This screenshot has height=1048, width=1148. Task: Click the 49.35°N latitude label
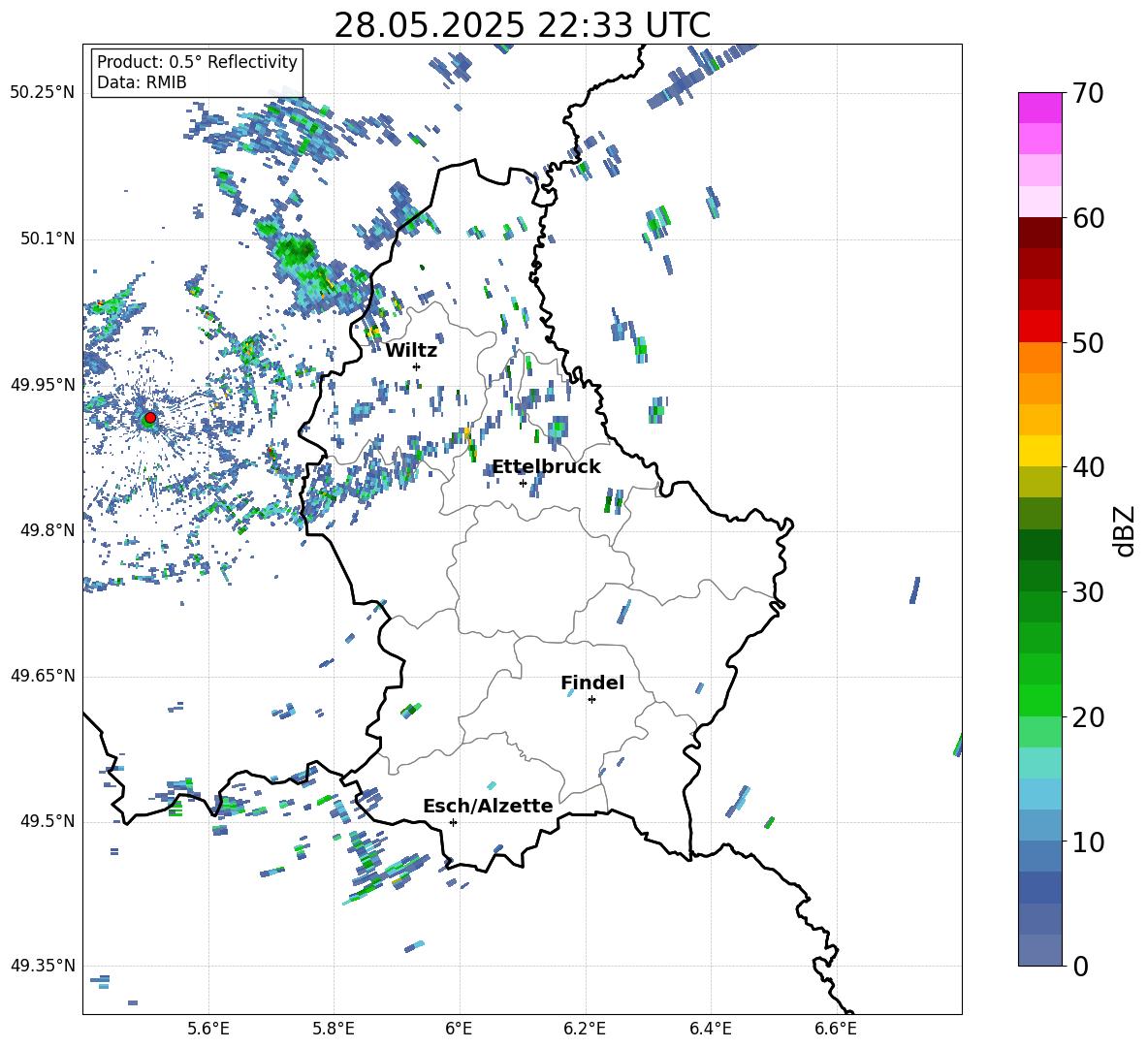tap(43, 966)
